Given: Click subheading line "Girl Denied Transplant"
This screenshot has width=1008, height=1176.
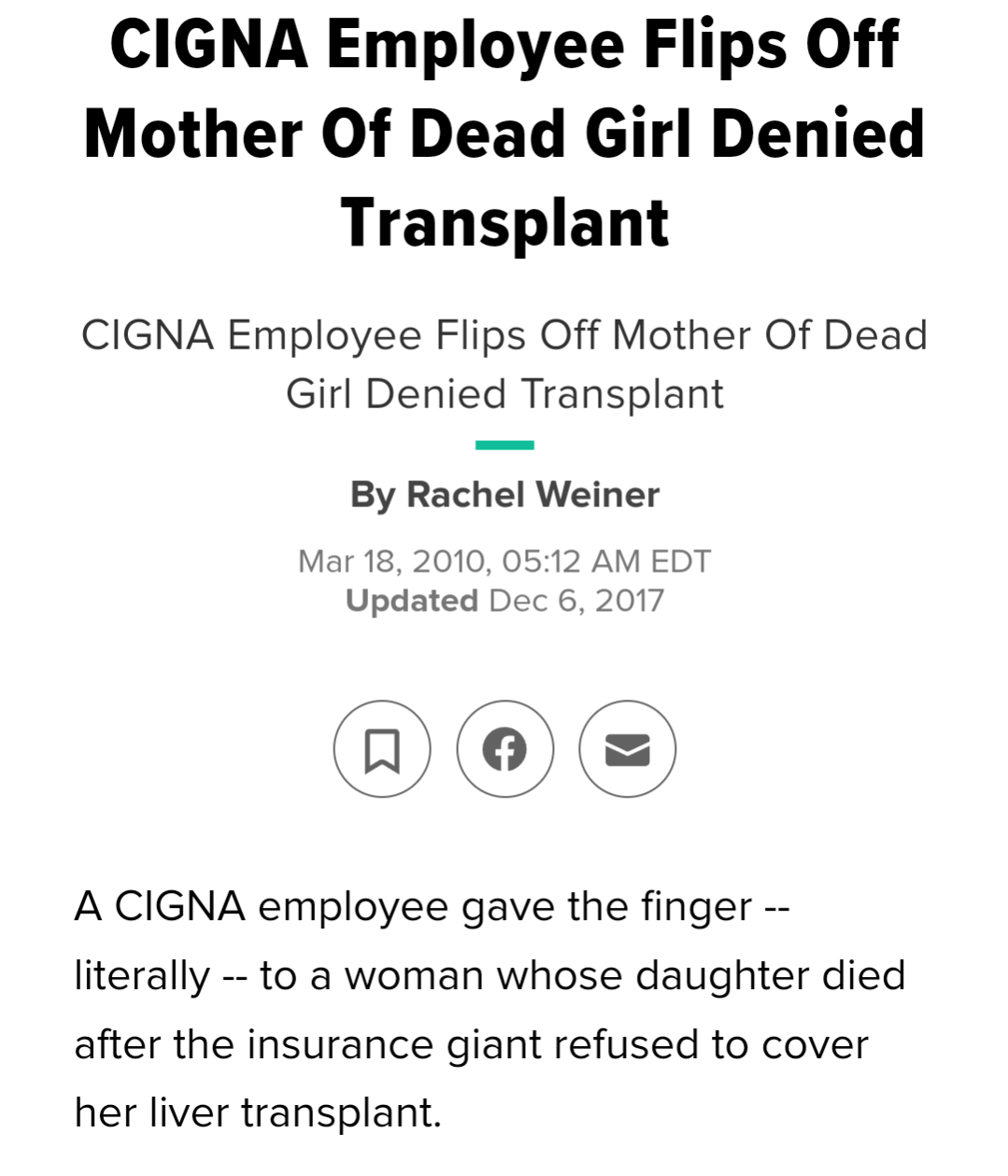Looking at the screenshot, I should [504, 393].
